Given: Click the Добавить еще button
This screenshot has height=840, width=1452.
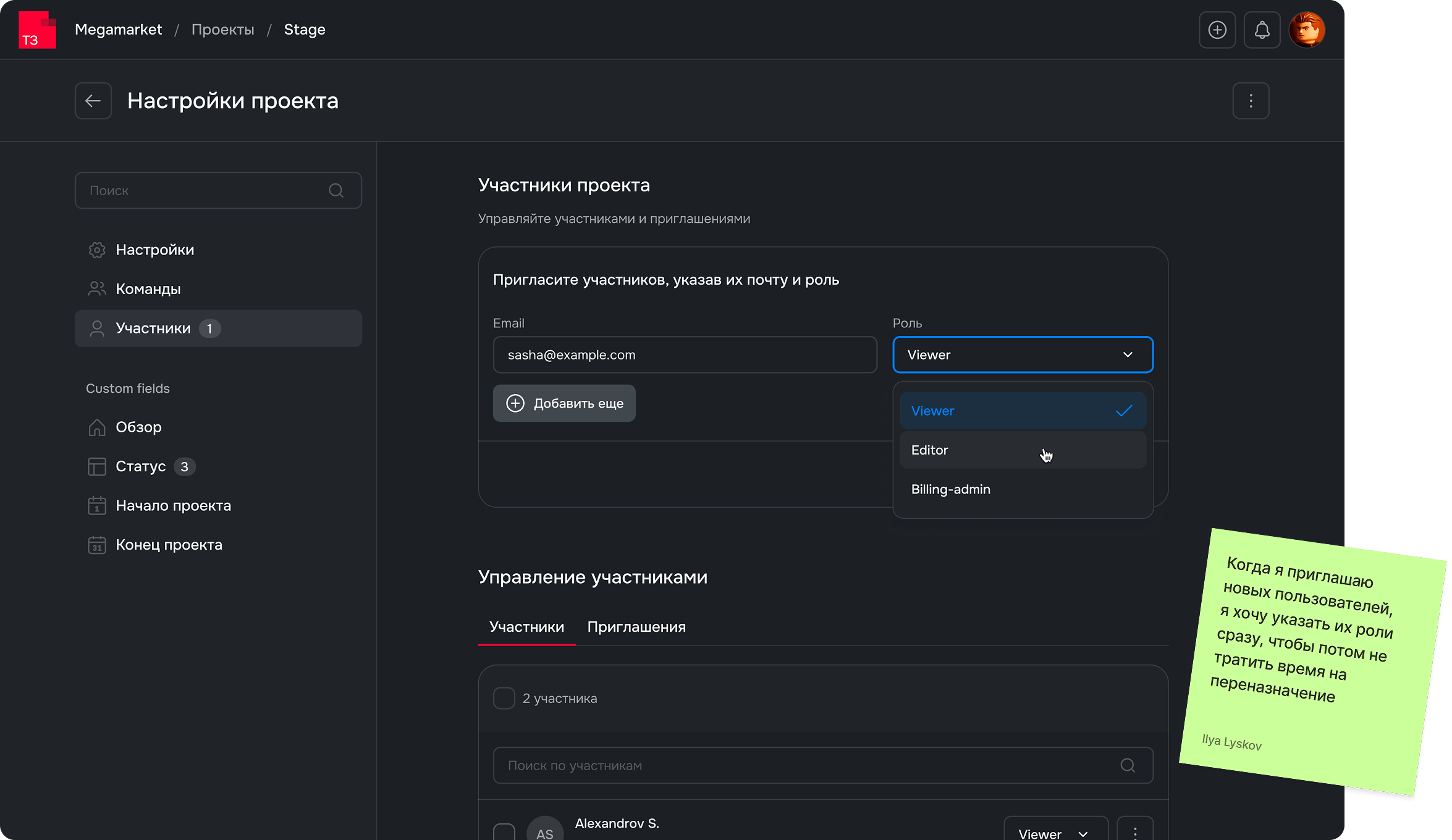Looking at the screenshot, I should coord(564,403).
